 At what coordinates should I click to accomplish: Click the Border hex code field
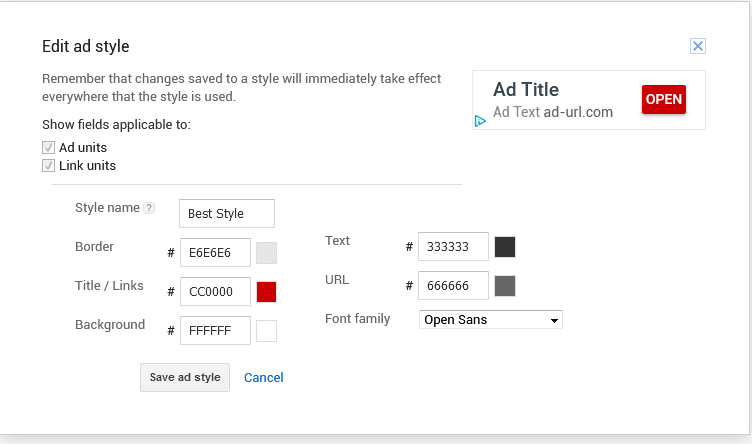pyautogui.click(x=215, y=252)
